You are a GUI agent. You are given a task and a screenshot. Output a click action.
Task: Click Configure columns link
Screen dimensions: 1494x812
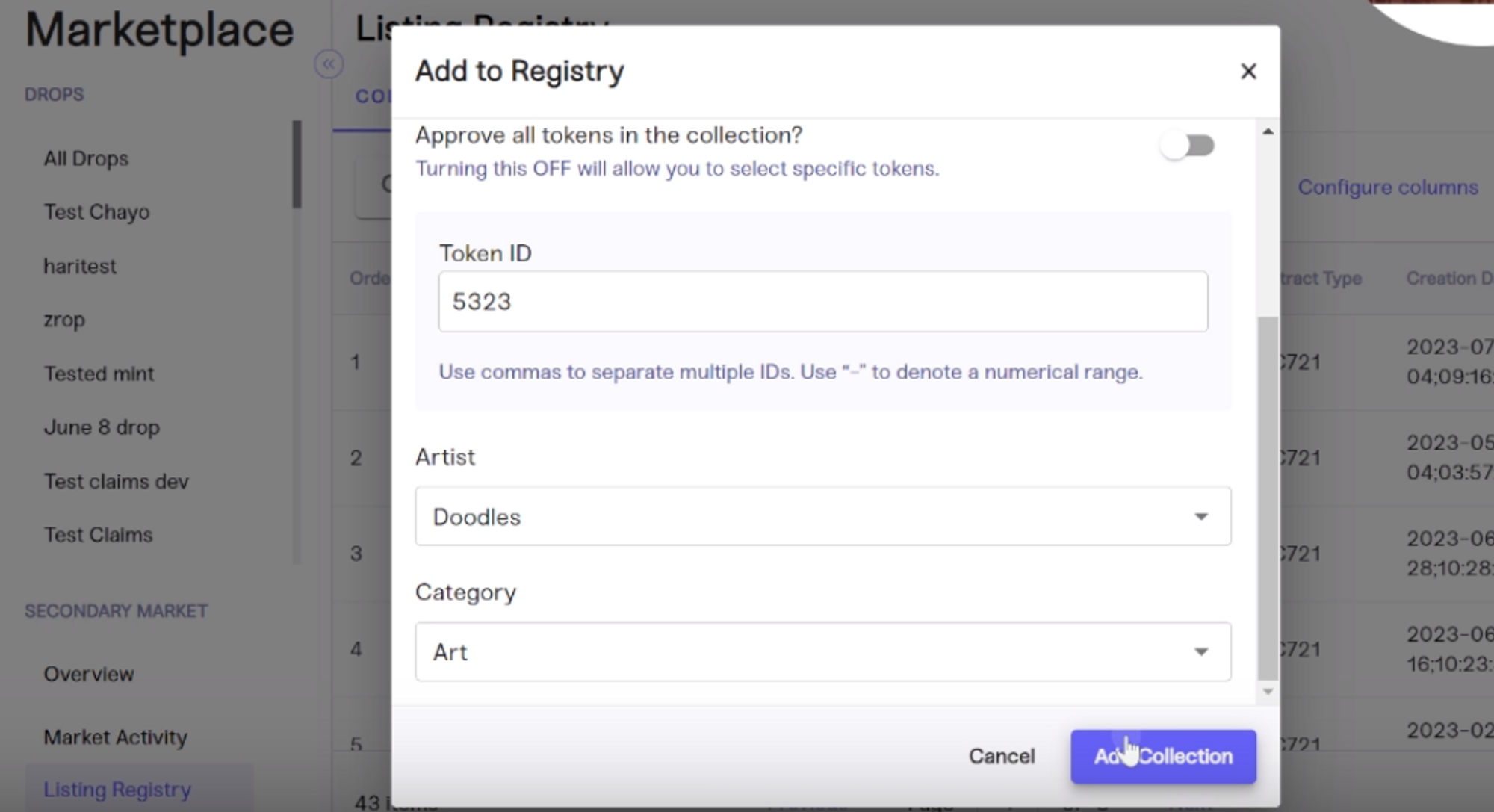pos(1387,187)
